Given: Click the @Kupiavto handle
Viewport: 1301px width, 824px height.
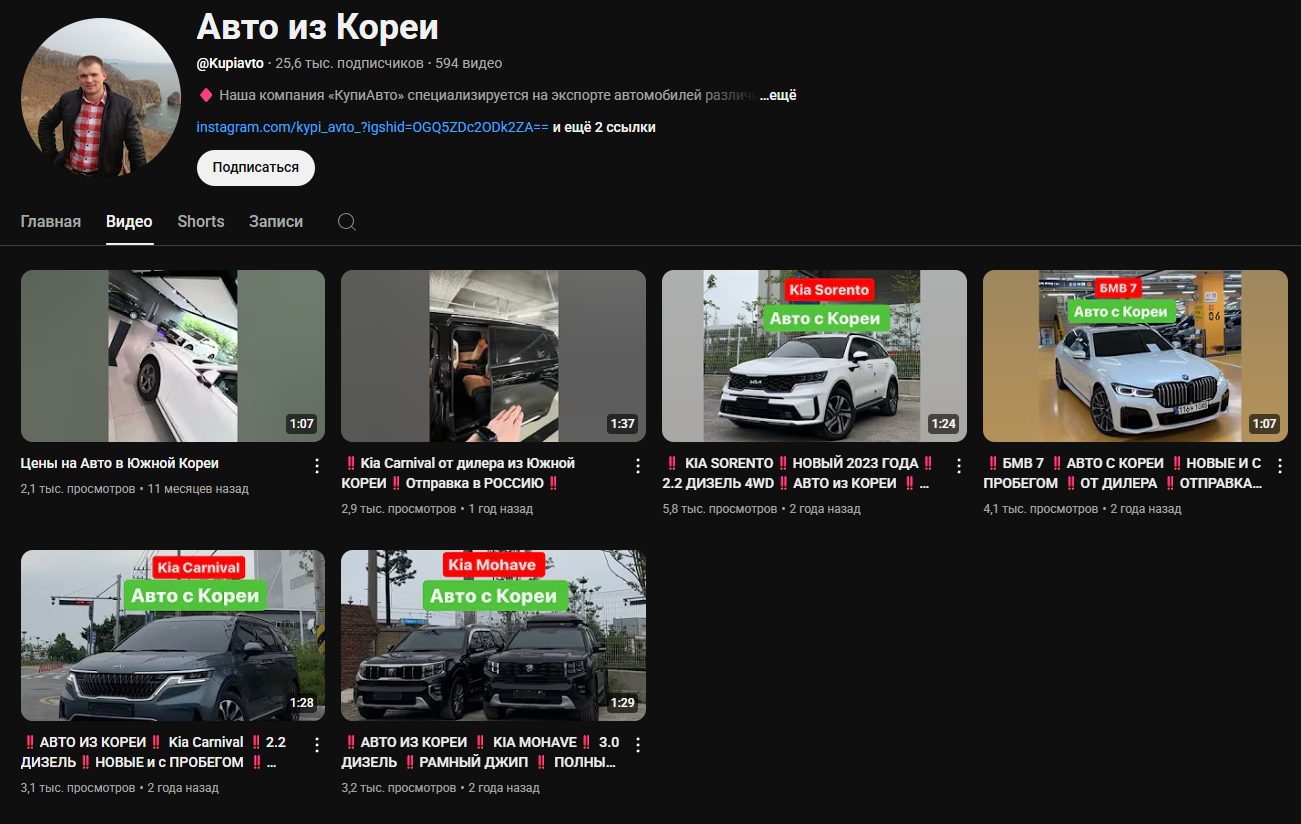Looking at the screenshot, I should click(x=230, y=63).
